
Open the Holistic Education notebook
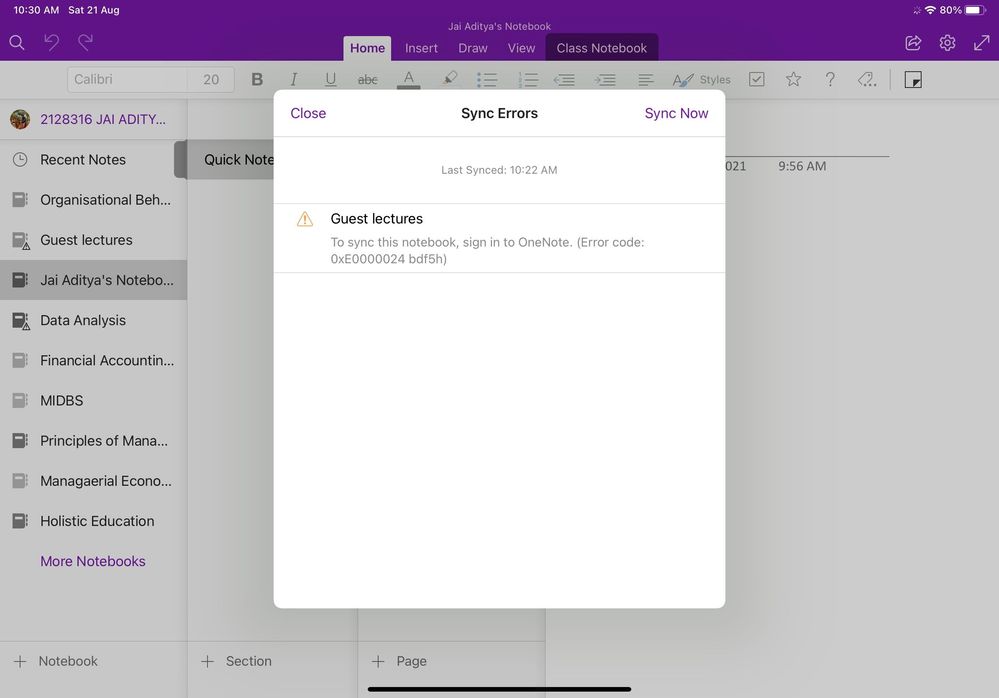tap(94, 521)
